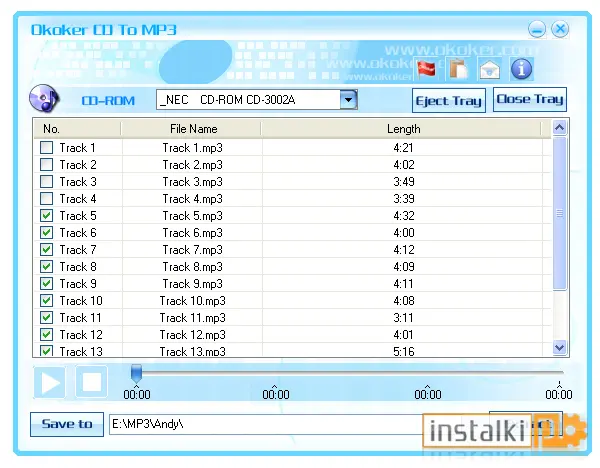The image size is (600, 468).
Task: Click the CD music disc icon
Action: (44, 99)
